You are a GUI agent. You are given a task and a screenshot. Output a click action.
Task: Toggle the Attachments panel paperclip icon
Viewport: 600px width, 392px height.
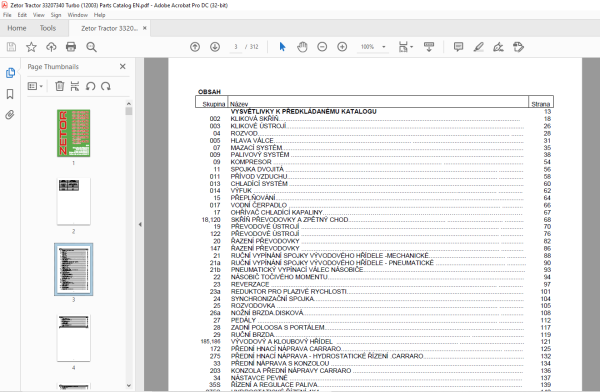(x=10, y=115)
